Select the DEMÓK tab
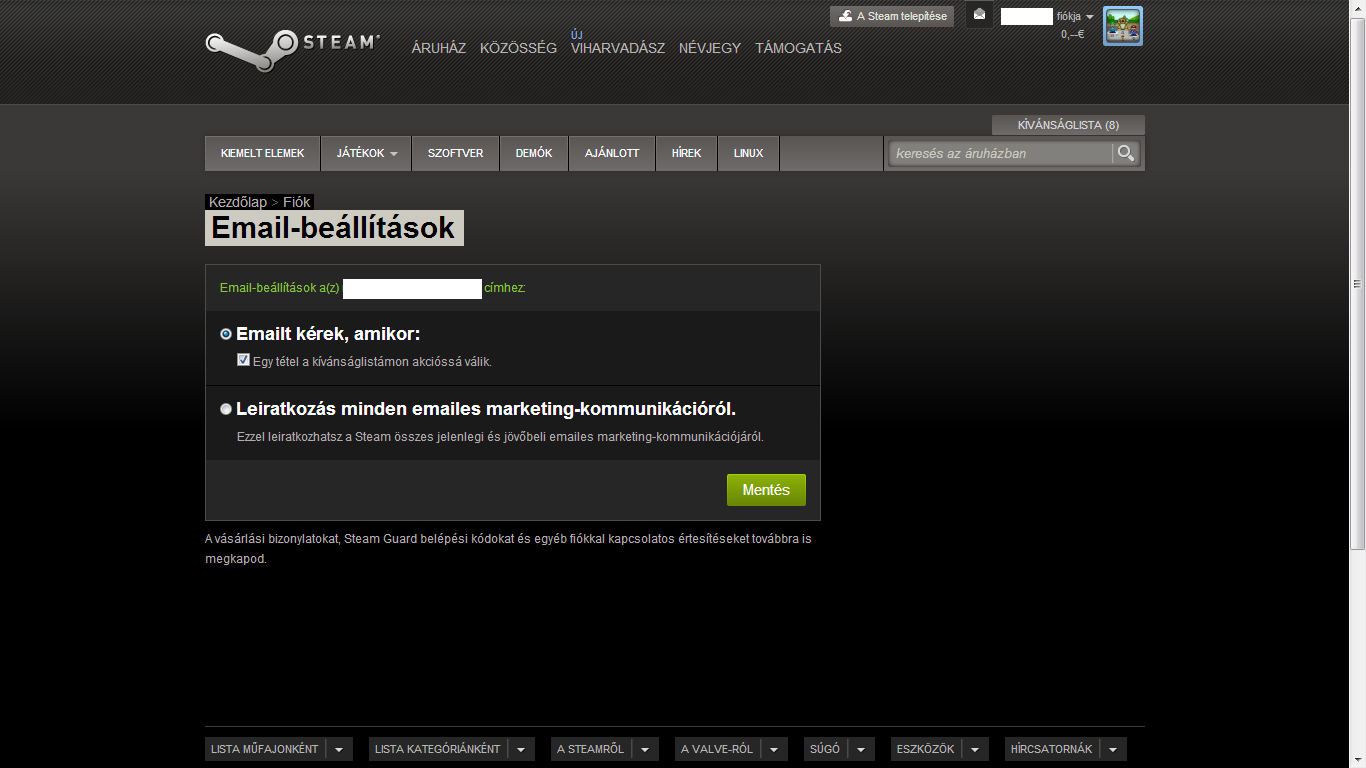This screenshot has width=1366, height=768. point(534,153)
